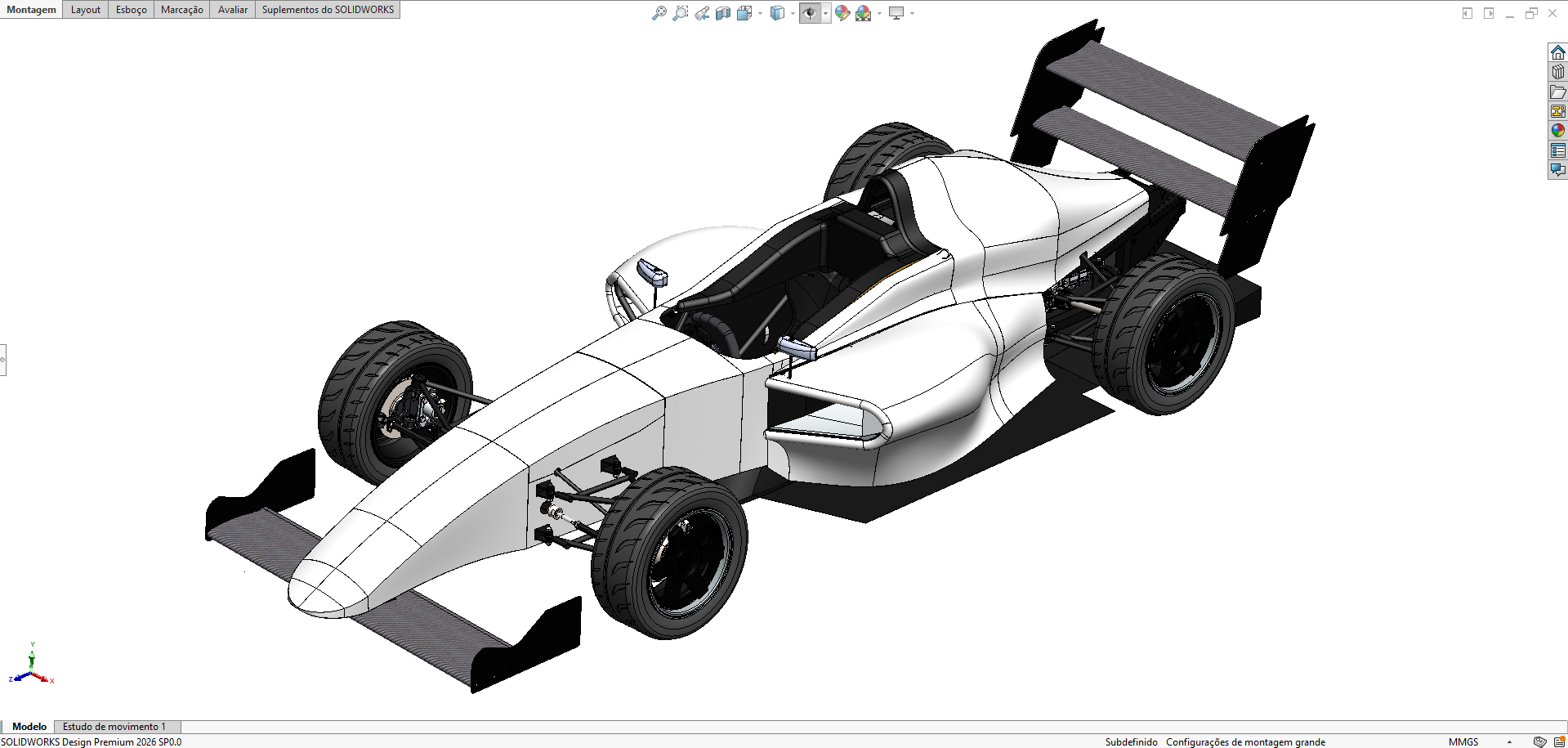This screenshot has height=748, width=1568.
Task: Open the SOLIDWORKS Forum task pane tab
Action: [x=1558, y=170]
